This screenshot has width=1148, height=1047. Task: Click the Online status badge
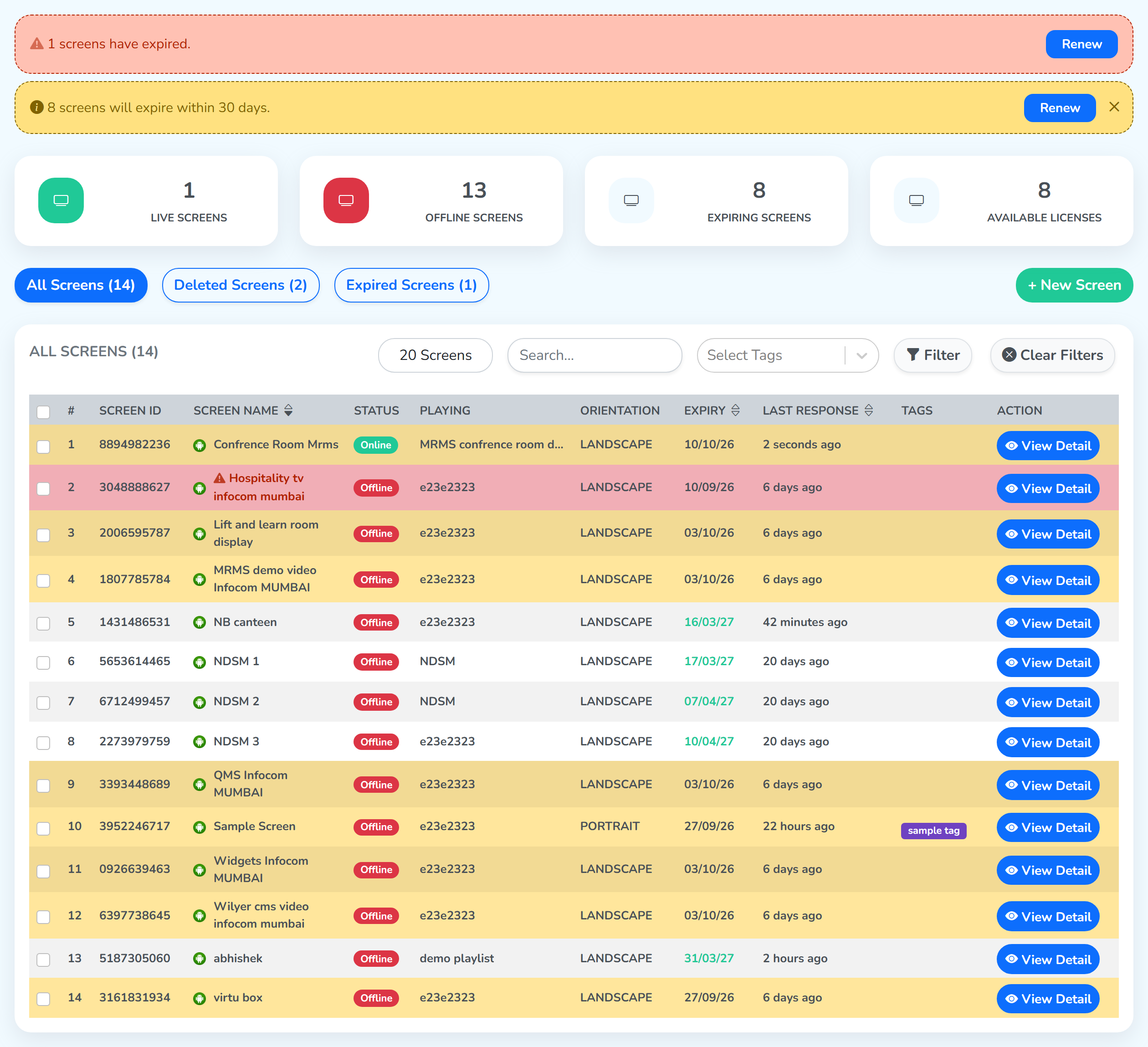(376, 445)
